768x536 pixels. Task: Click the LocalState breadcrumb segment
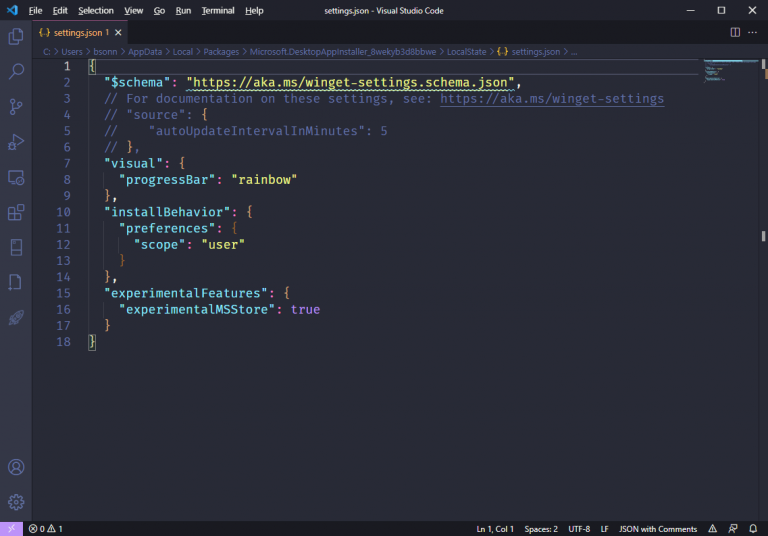pos(466,51)
